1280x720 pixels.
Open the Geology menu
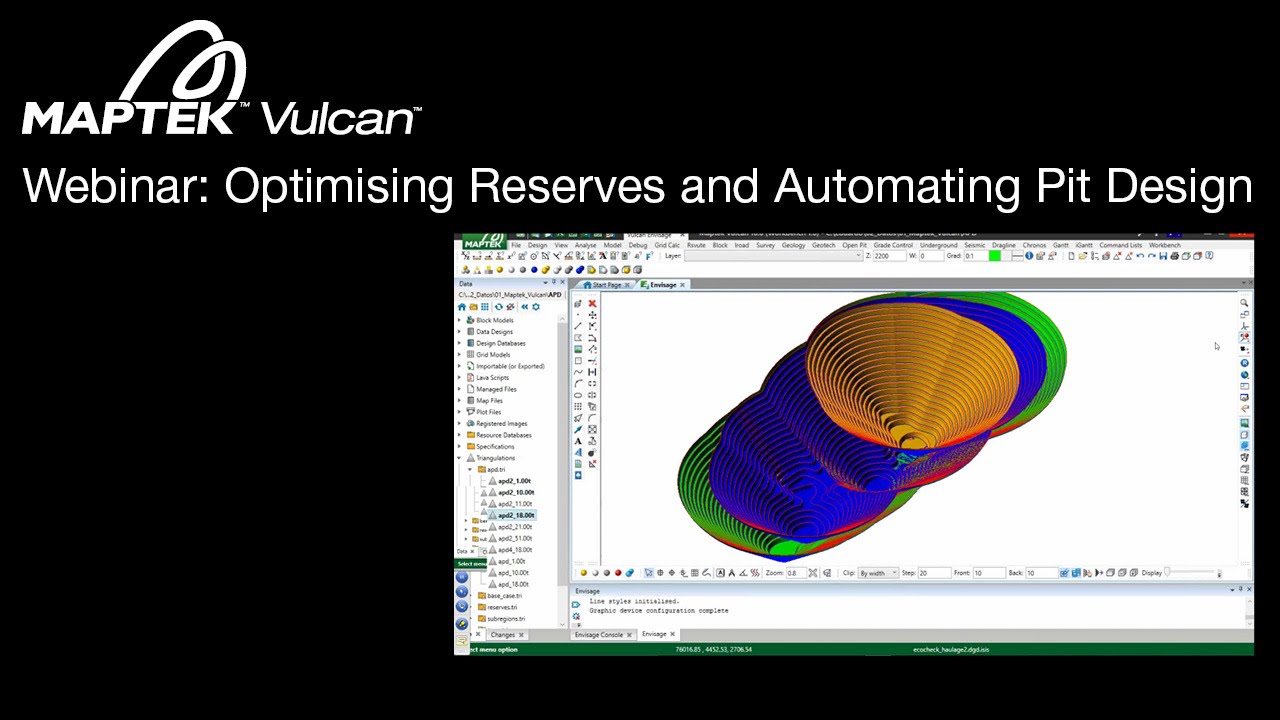[x=793, y=245]
